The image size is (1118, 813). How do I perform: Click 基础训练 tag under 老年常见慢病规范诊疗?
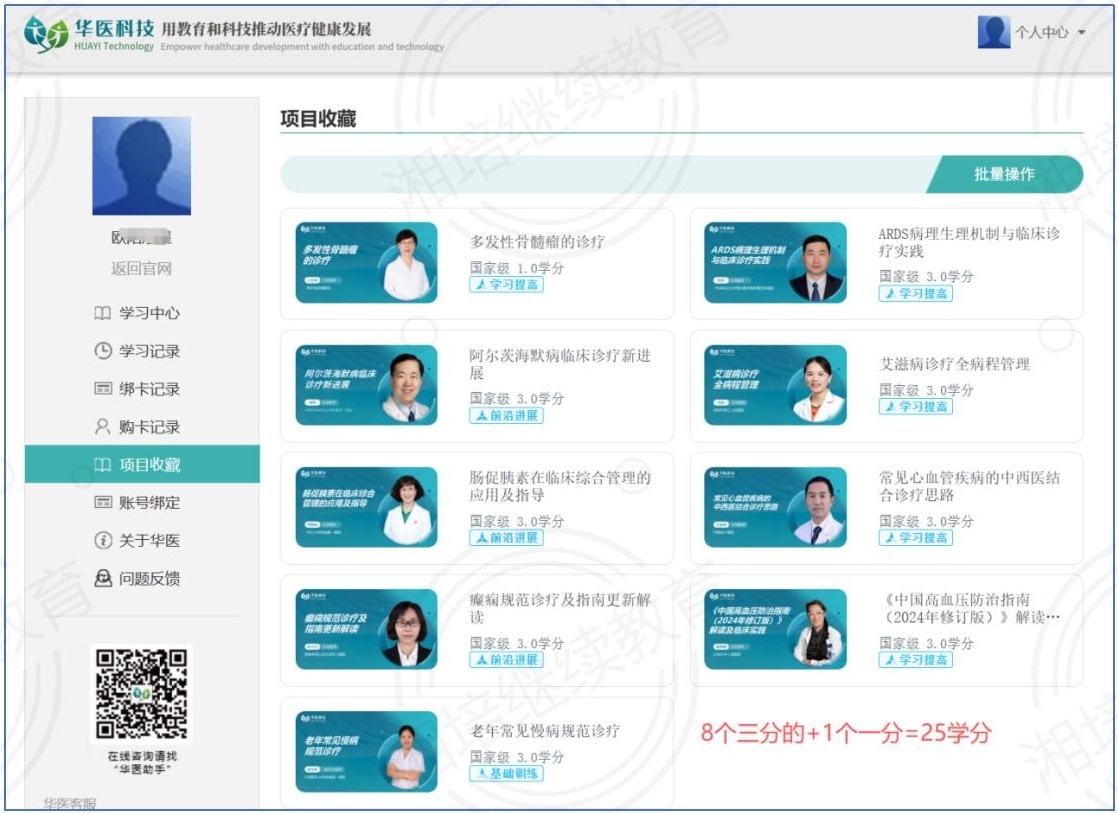coord(507,774)
